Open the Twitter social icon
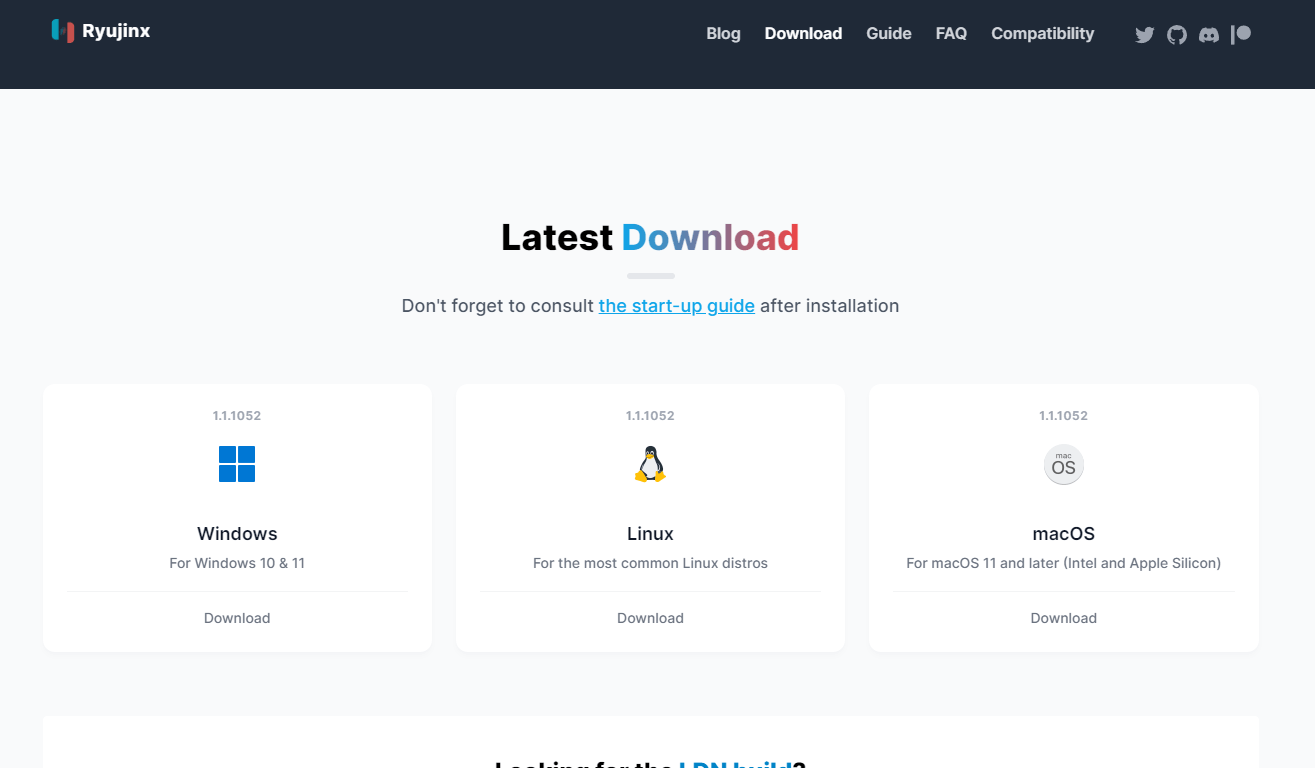The height and width of the screenshot is (768, 1315). coord(1145,35)
